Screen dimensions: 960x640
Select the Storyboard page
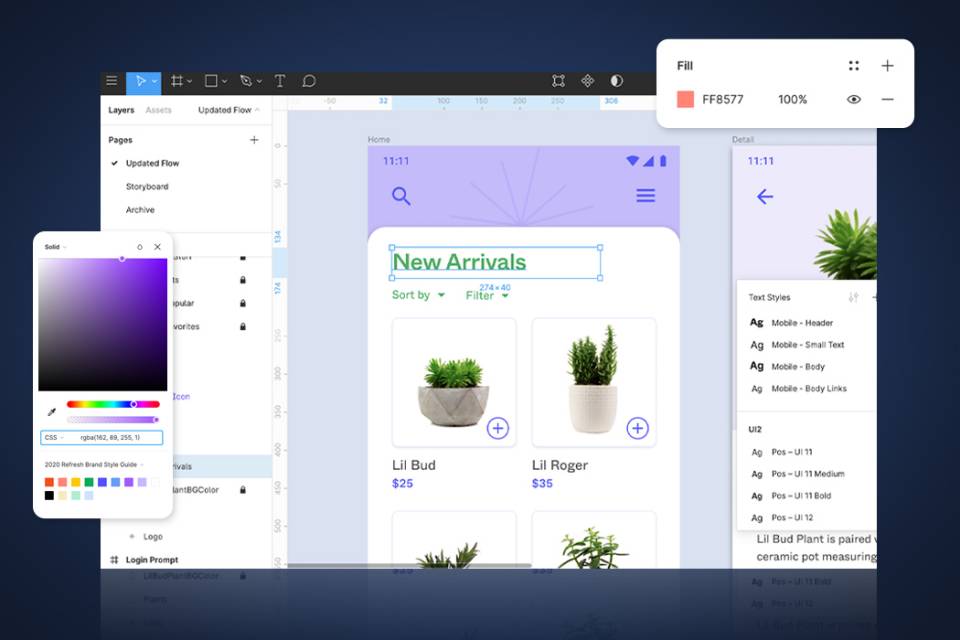click(x=148, y=186)
